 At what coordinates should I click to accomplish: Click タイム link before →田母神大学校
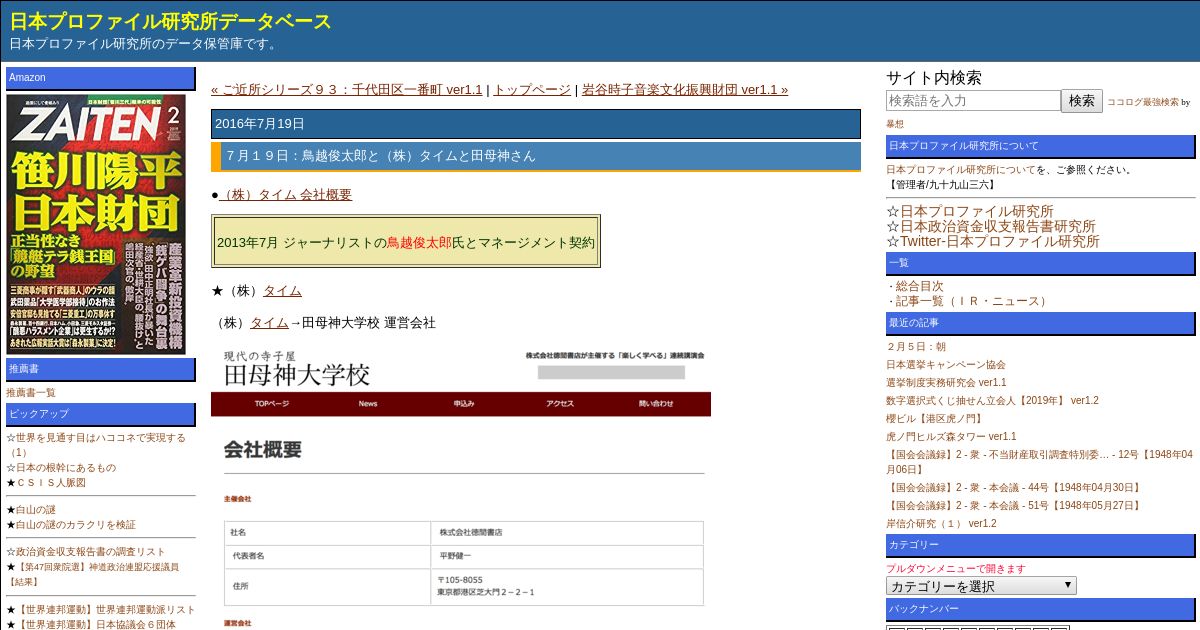269,323
